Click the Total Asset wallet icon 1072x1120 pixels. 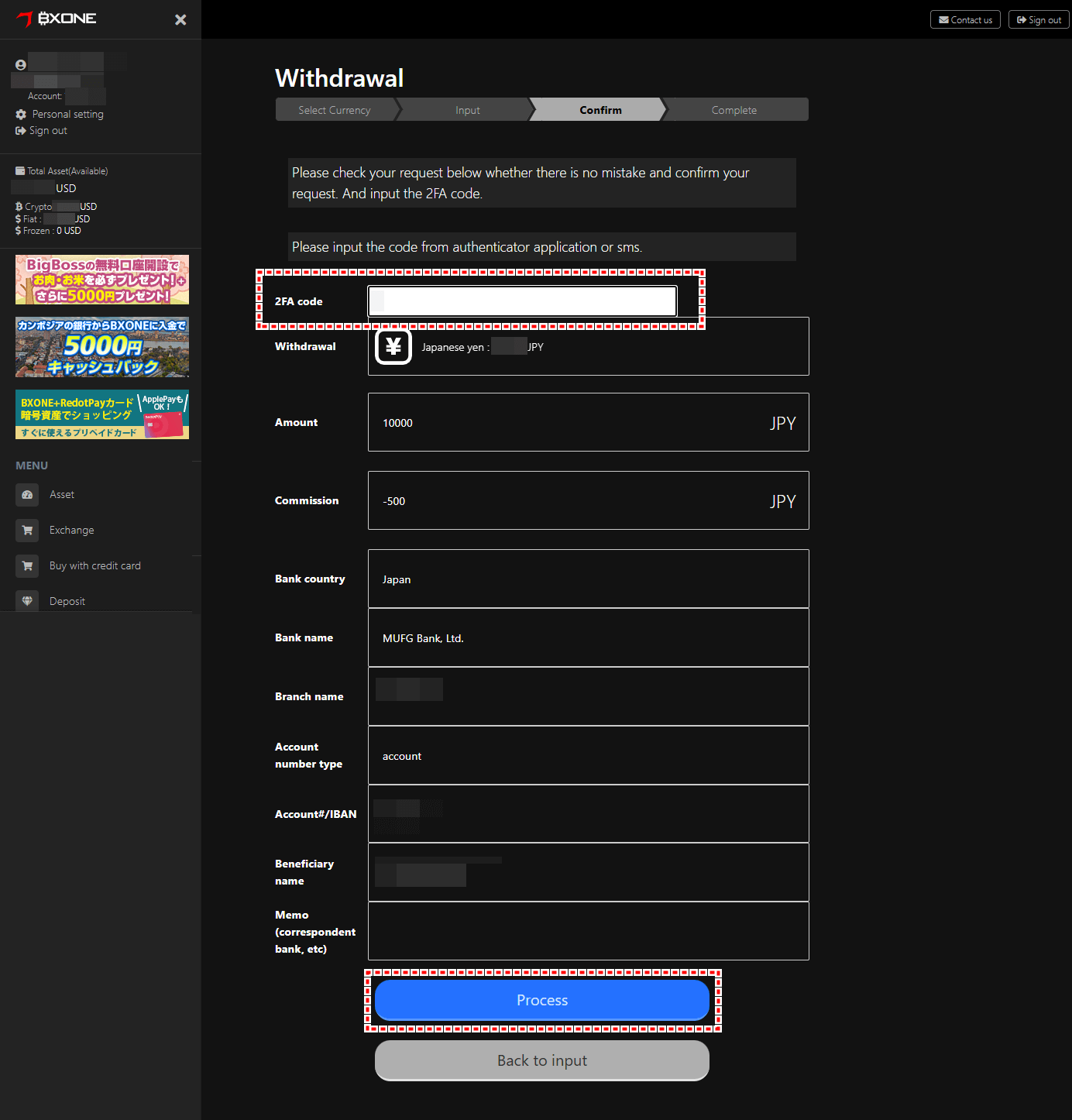click(20, 170)
